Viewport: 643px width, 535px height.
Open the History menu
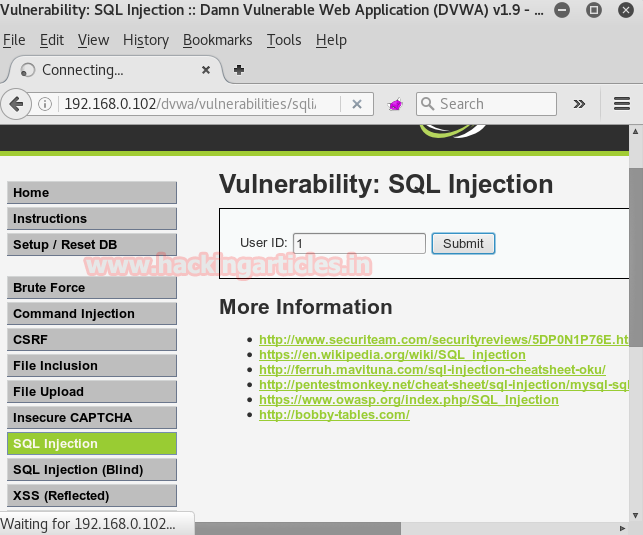click(146, 40)
